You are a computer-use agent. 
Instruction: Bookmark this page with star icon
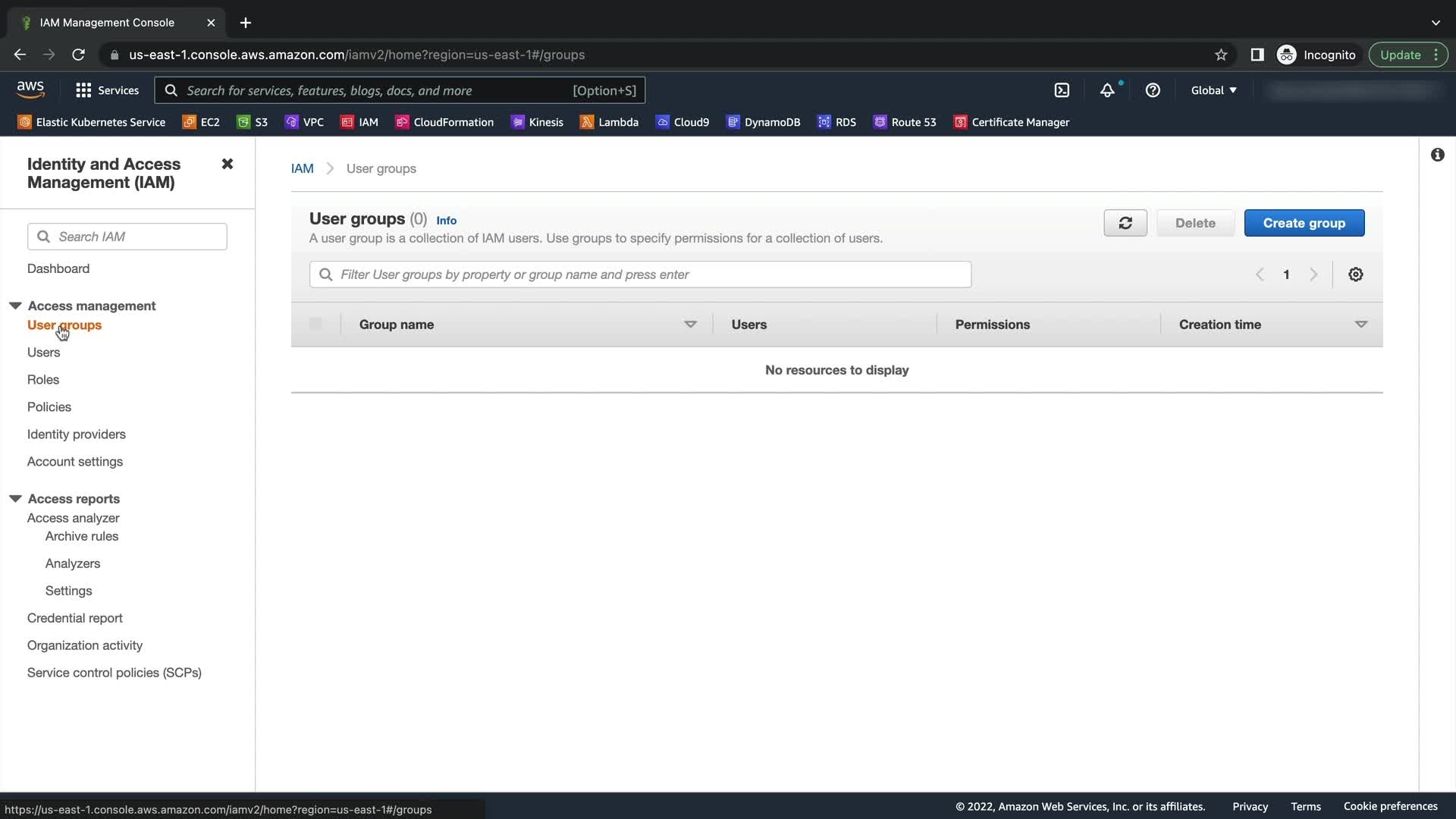tap(1221, 55)
